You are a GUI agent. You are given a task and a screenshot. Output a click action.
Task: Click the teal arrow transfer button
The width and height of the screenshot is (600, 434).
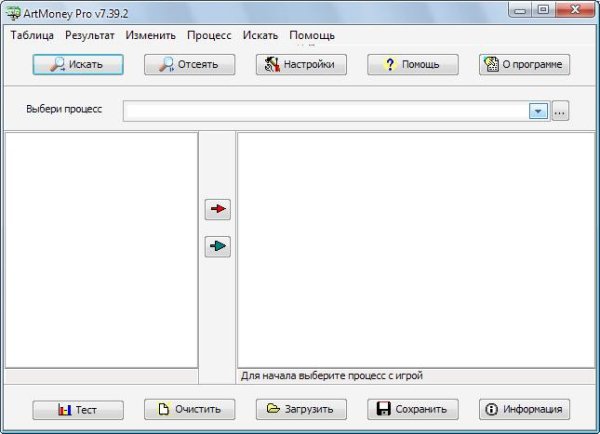click(x=218, y=246)
